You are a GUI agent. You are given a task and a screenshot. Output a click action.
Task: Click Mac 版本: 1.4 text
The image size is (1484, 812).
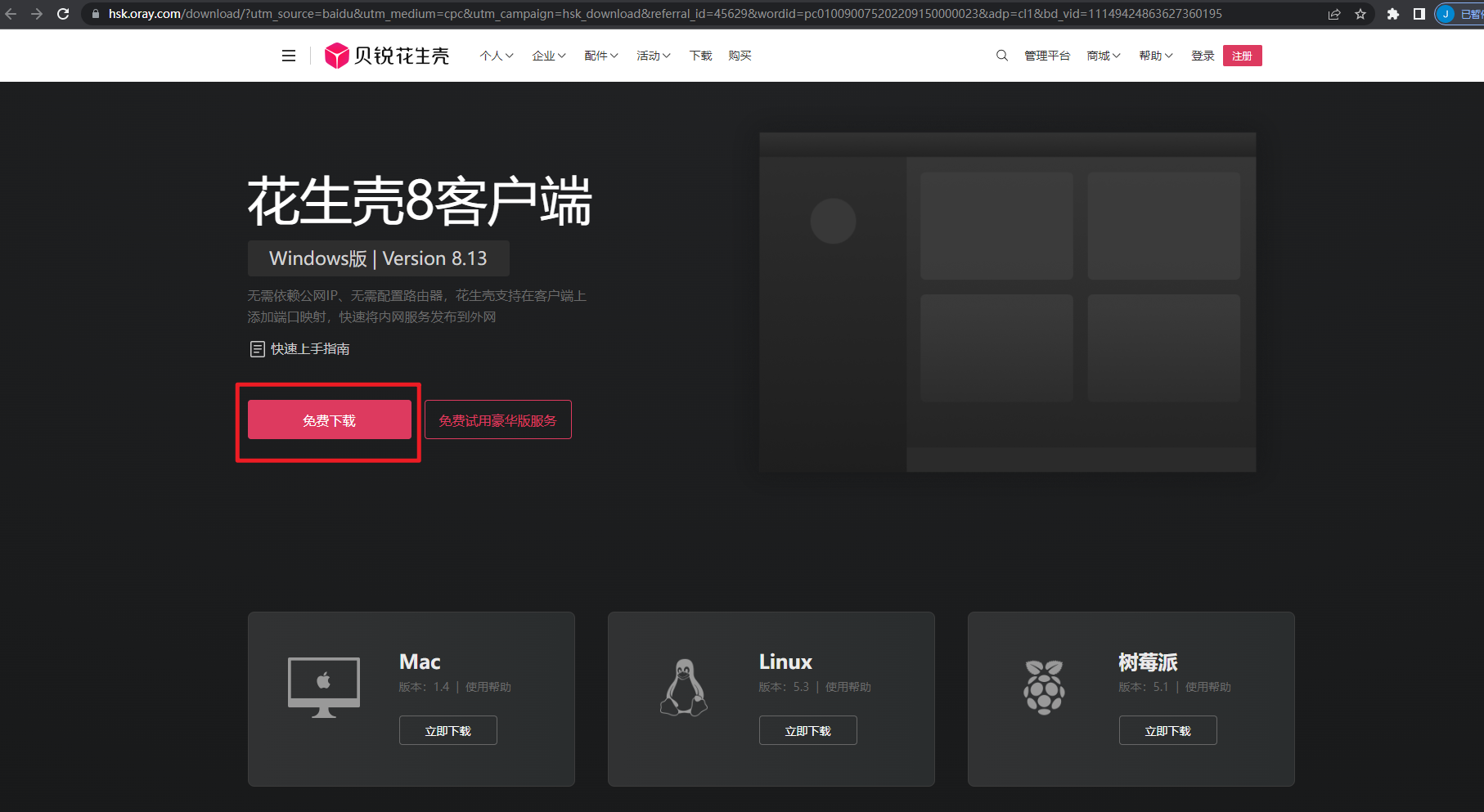[x=425, y=687]
